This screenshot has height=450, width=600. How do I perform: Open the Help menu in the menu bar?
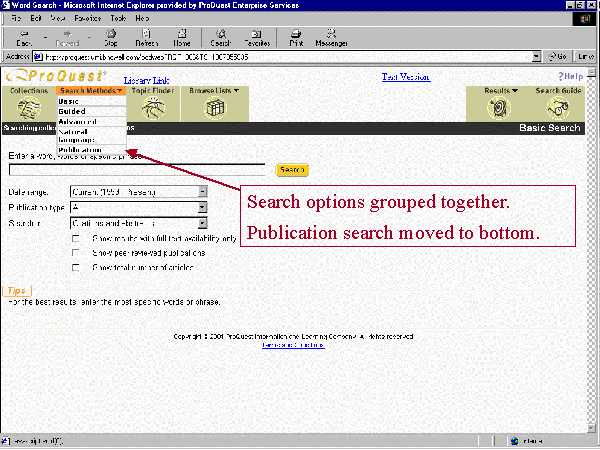tap(142, 18)
